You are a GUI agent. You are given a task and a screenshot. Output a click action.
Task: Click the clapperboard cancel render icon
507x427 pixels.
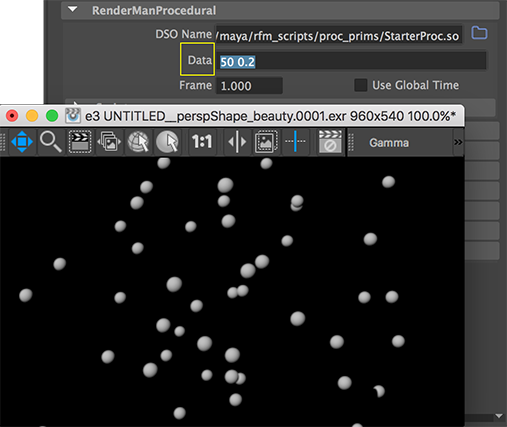tap(330, 142)
